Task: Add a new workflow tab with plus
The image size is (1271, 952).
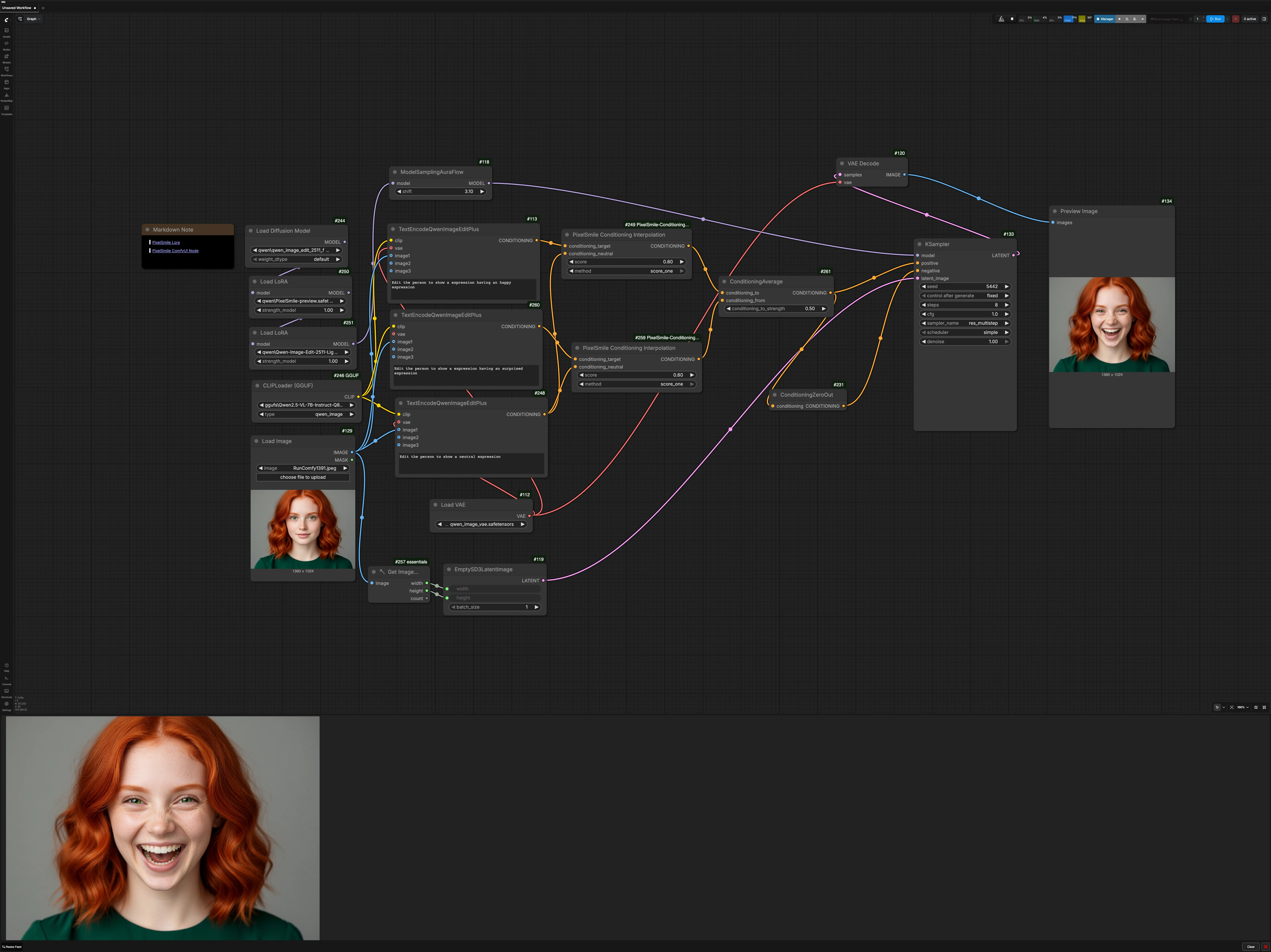Action: coord(43,8)
